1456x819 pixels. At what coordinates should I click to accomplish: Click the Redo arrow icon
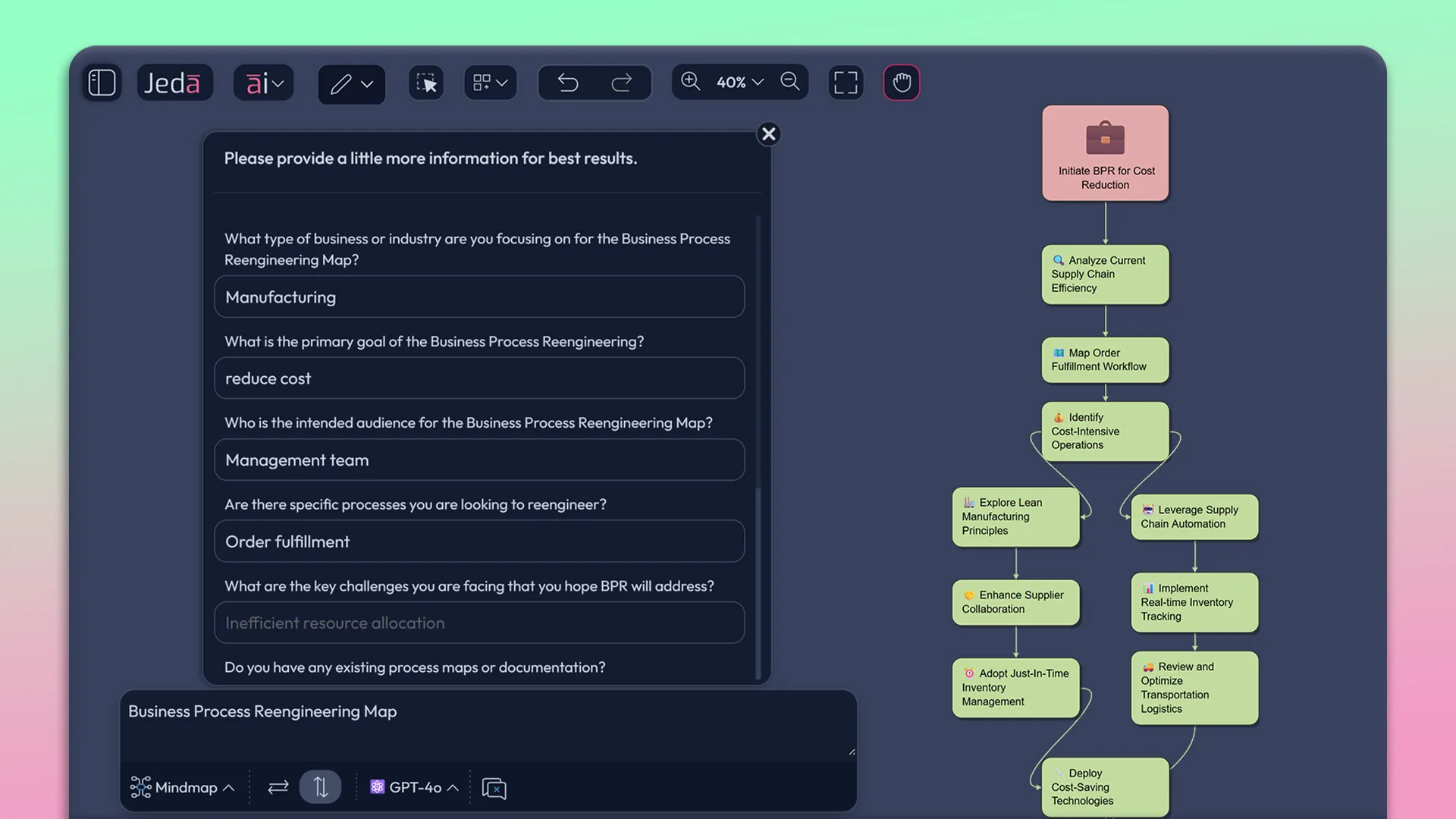(x=623, y=83)
